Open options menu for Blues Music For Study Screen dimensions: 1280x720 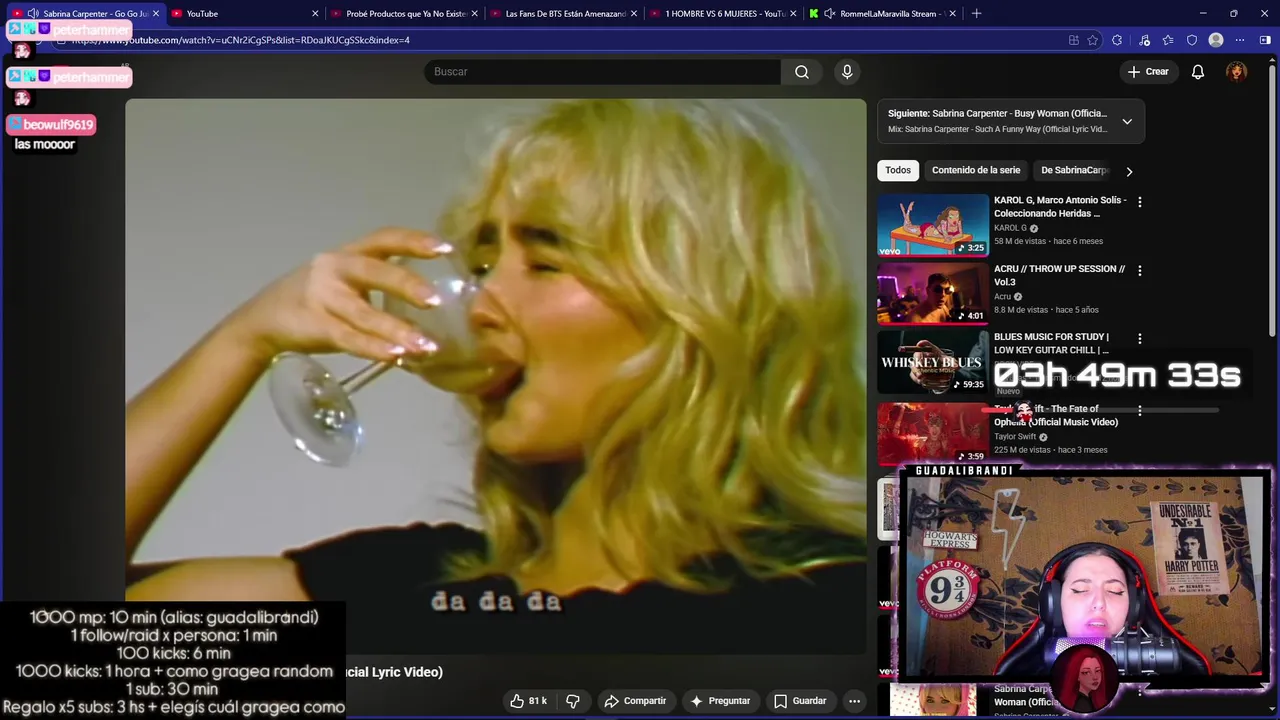pos(1139,339)
